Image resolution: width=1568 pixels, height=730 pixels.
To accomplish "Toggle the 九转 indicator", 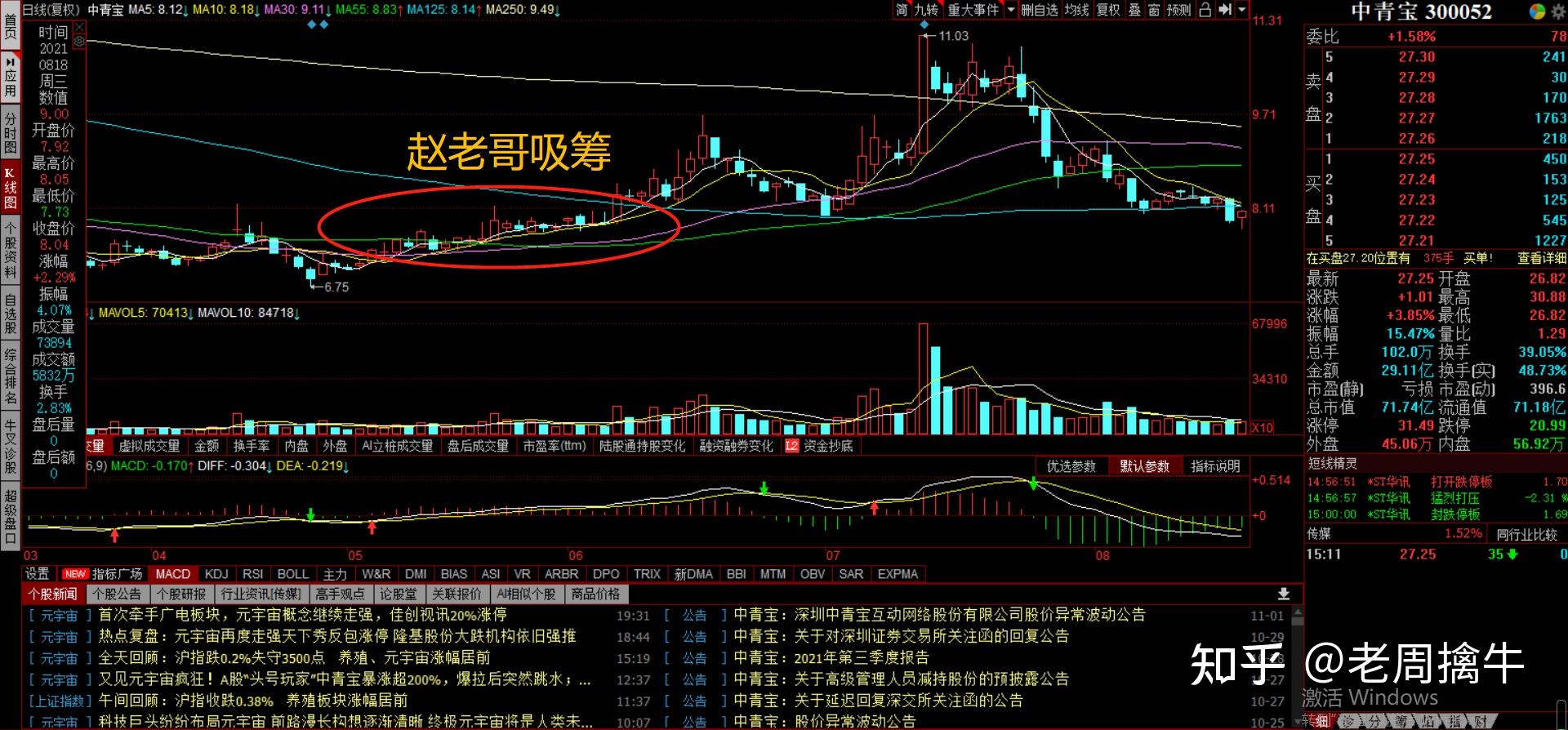I will [926, 10].
